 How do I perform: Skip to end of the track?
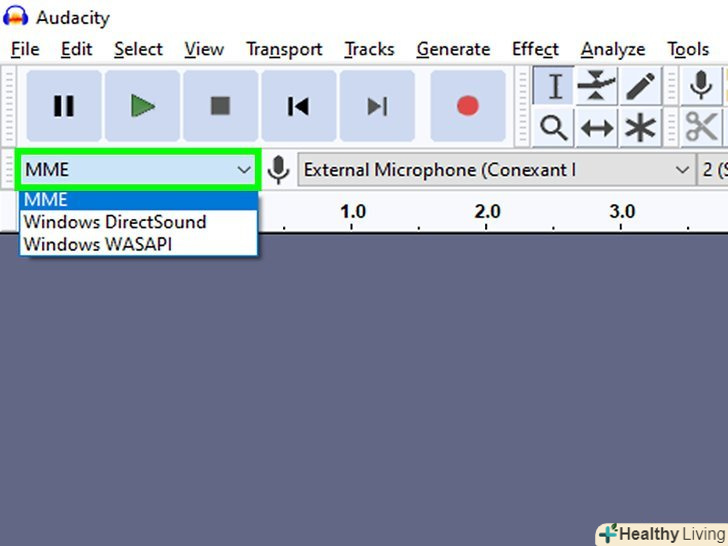[377, 106]
